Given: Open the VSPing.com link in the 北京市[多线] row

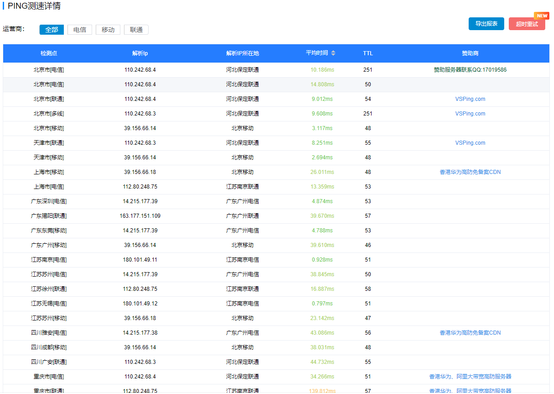Looking at the screenshot, I should coord(470,113).
